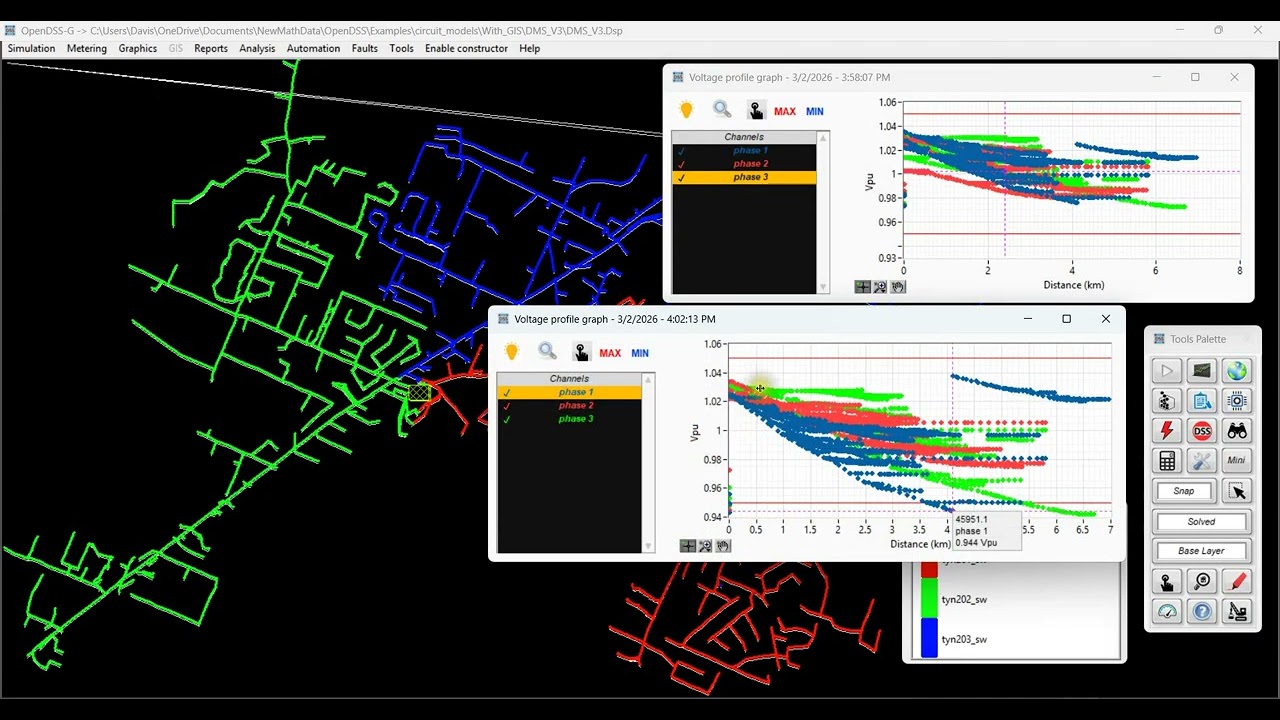Select the red highlighter marker tool
This screenshot has height=720, width=1280.
click(x=1237, y=581)
